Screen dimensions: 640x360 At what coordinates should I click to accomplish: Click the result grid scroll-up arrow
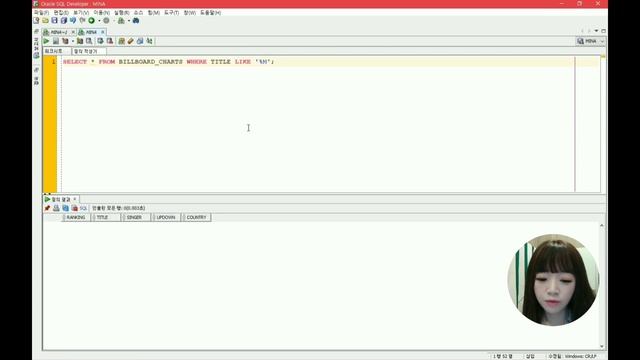pos(602,225)
